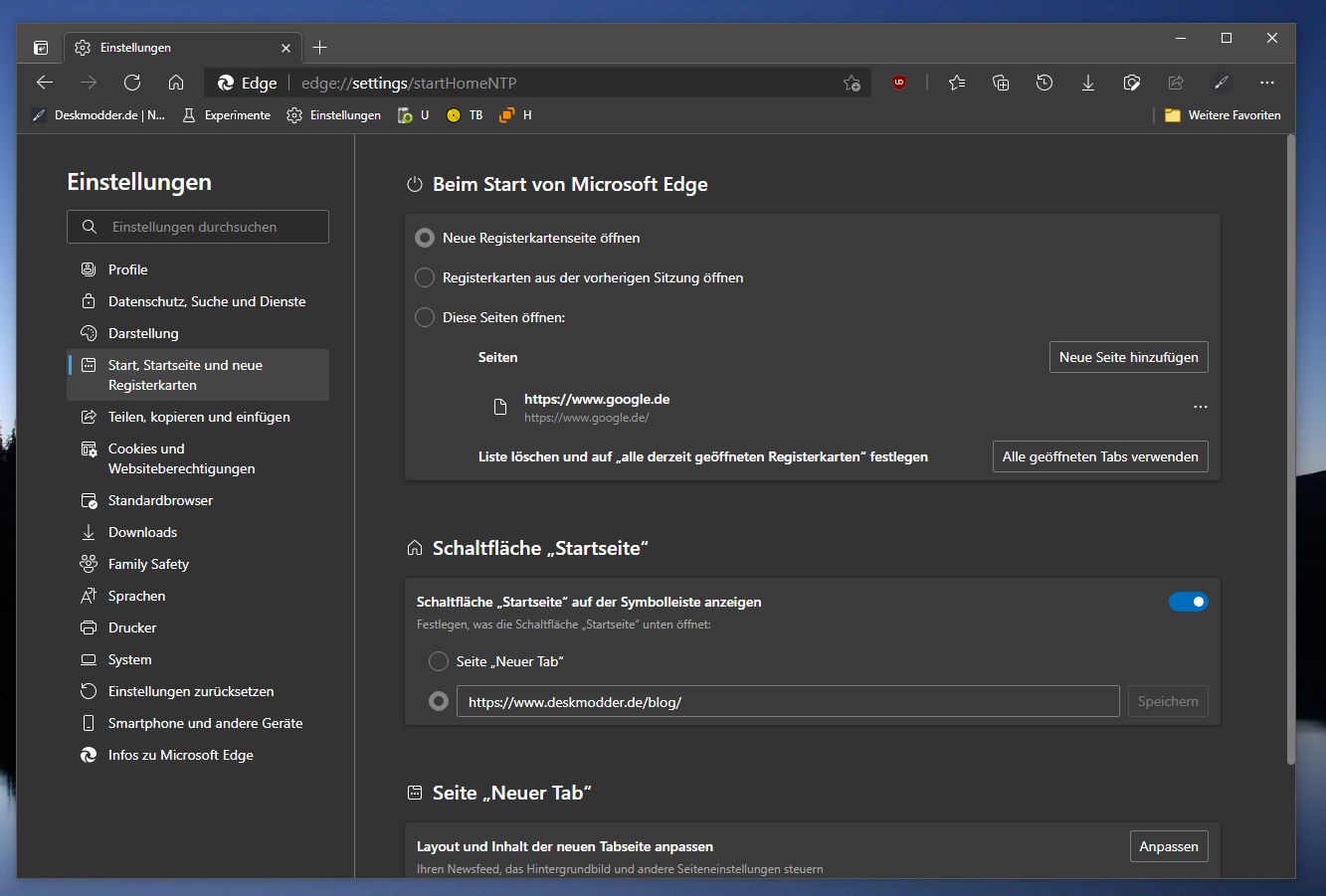1326x896 pixels.
Task: Open Family Safety settings
Action: [x=198, y=564]
